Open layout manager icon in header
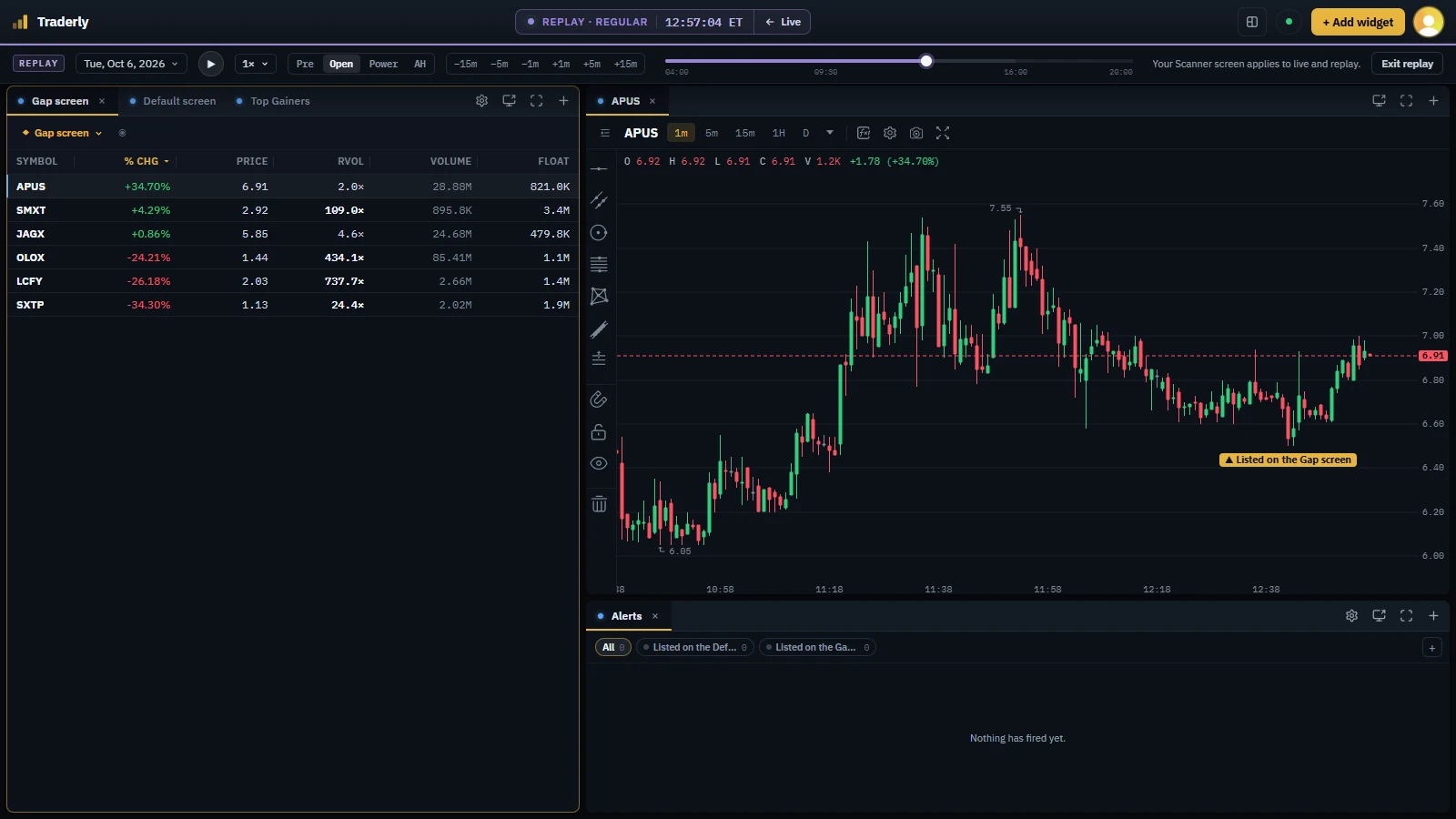Image resolution: width=1456 pixels, height=819 pixels. [1252, 22]
